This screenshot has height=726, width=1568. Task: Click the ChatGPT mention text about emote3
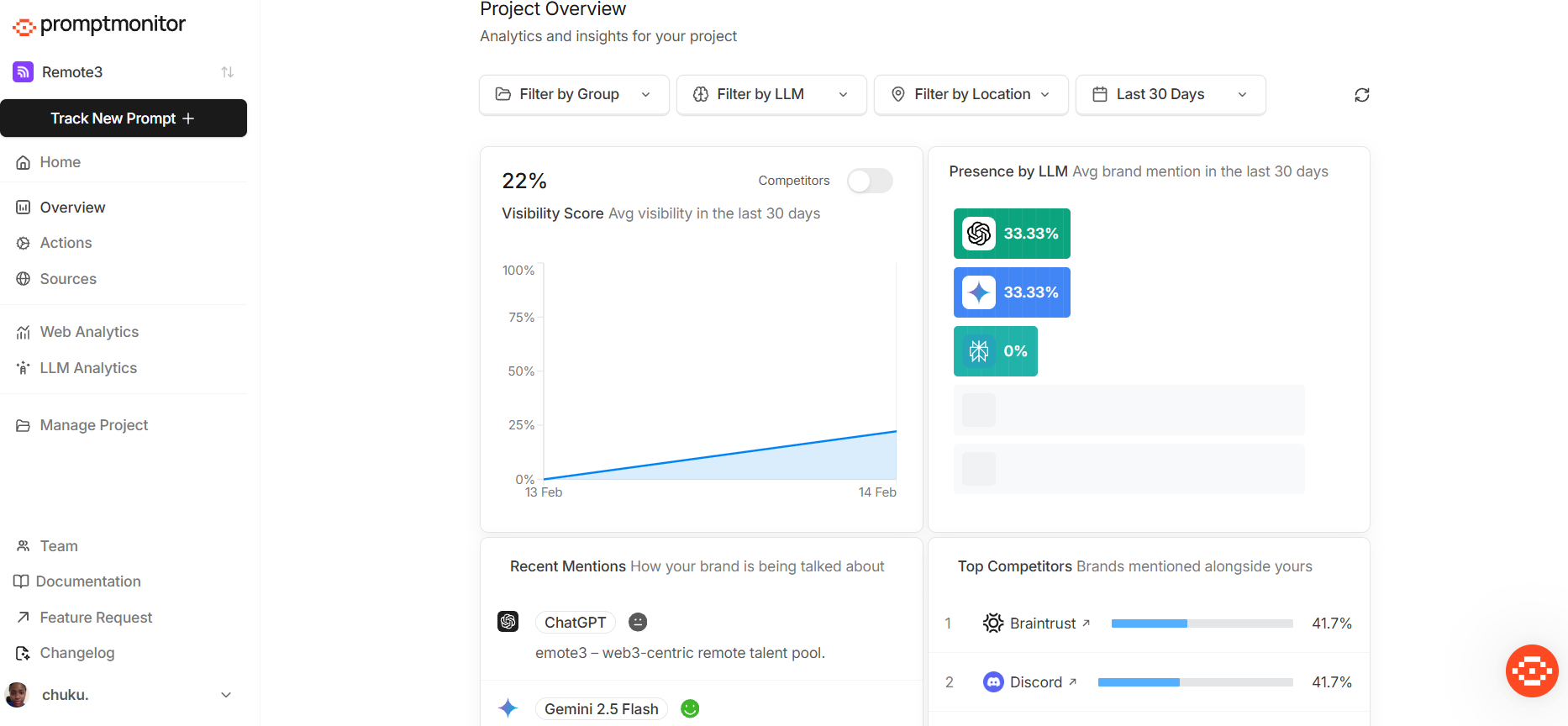[x=680, y=653]
